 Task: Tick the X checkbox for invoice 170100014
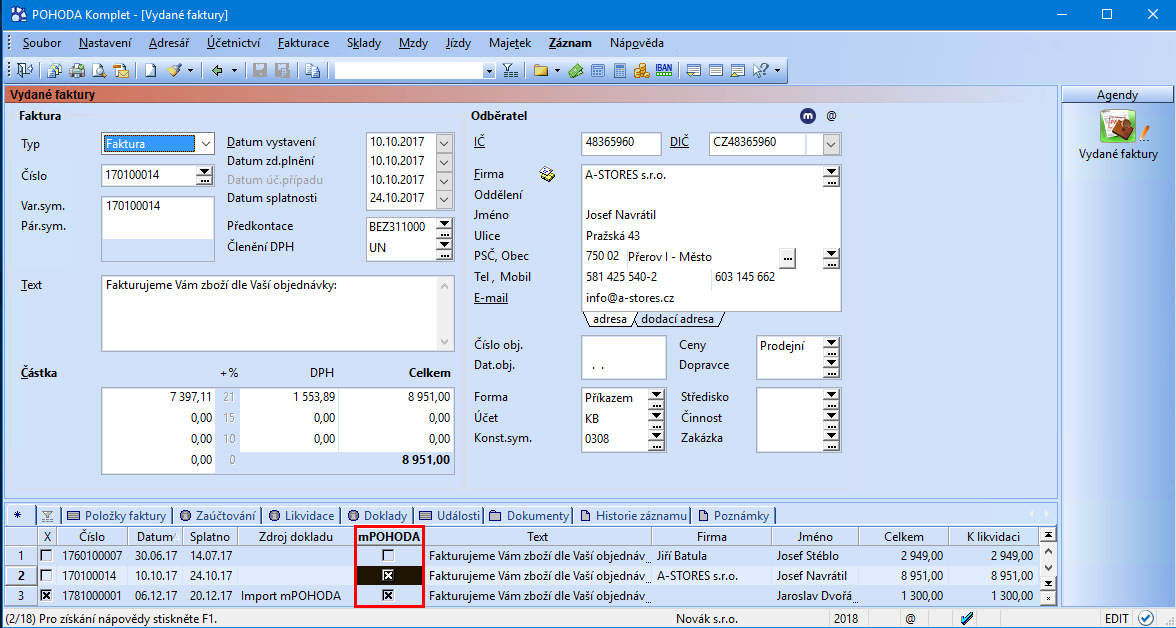click(46, 575)
